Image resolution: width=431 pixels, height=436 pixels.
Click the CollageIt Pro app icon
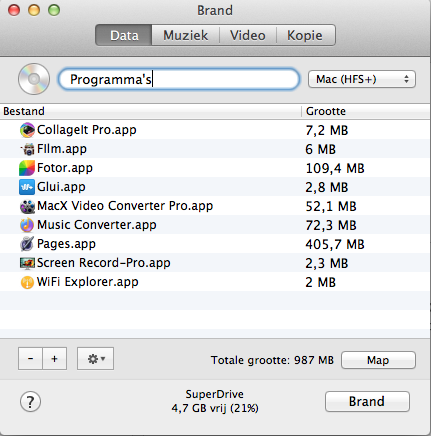point(27,130)
